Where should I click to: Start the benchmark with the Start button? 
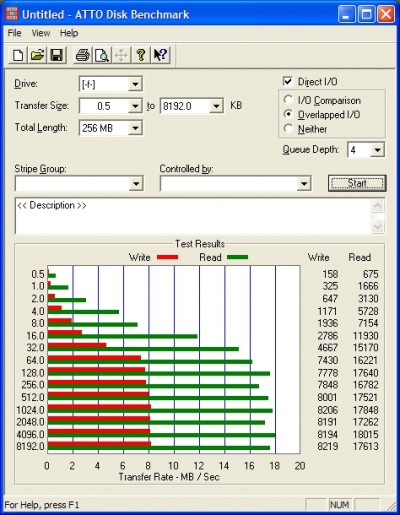tap(357, 183)
